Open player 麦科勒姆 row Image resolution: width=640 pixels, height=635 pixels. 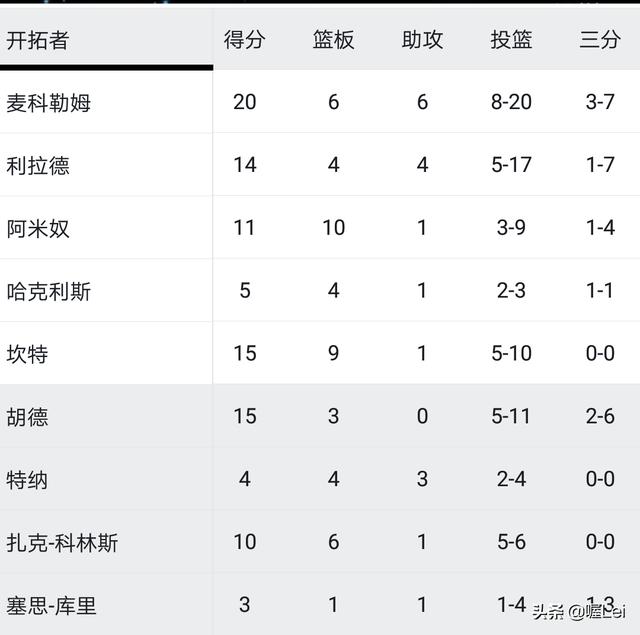coord(320,102)
